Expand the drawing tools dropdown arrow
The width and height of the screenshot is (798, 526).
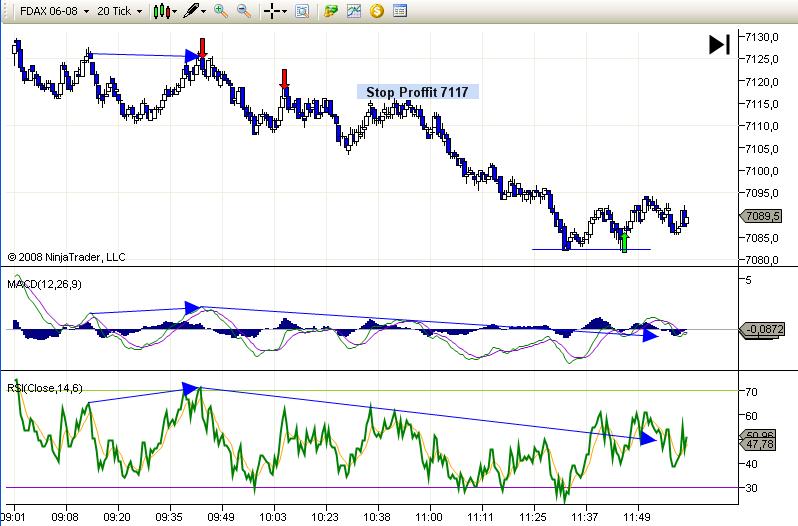tap(203, 12)
